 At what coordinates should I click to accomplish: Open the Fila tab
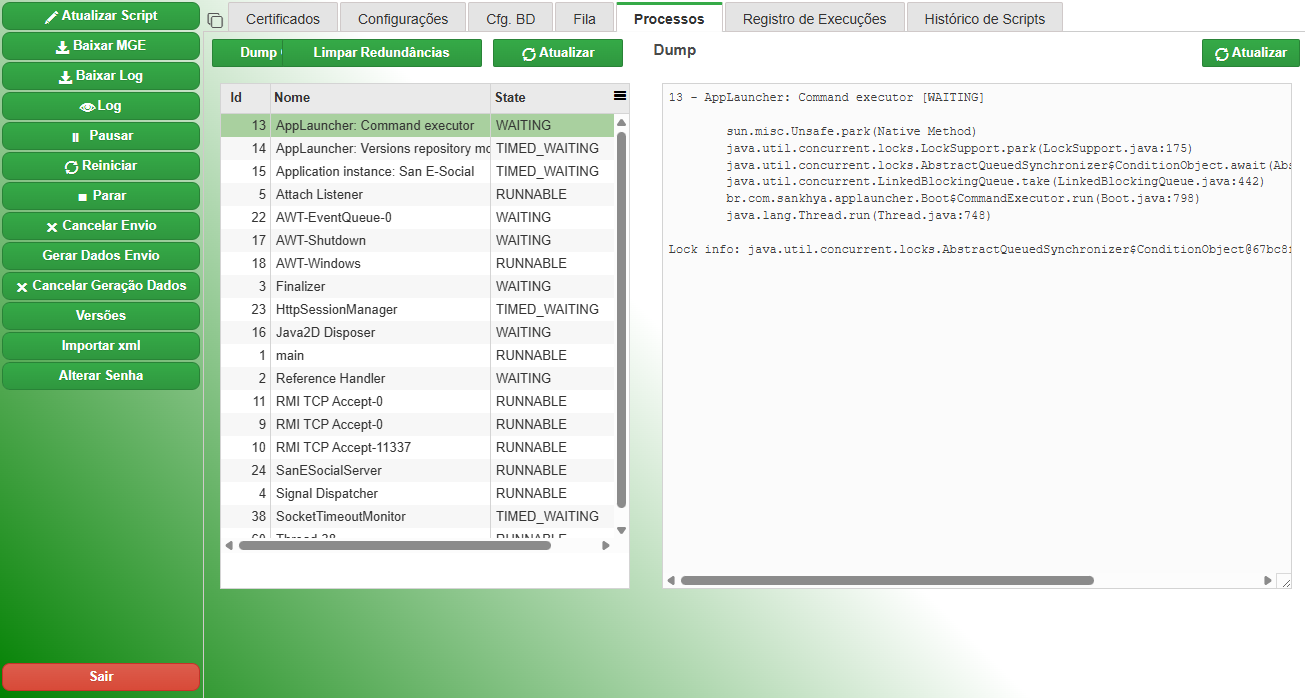pos(585,19)
